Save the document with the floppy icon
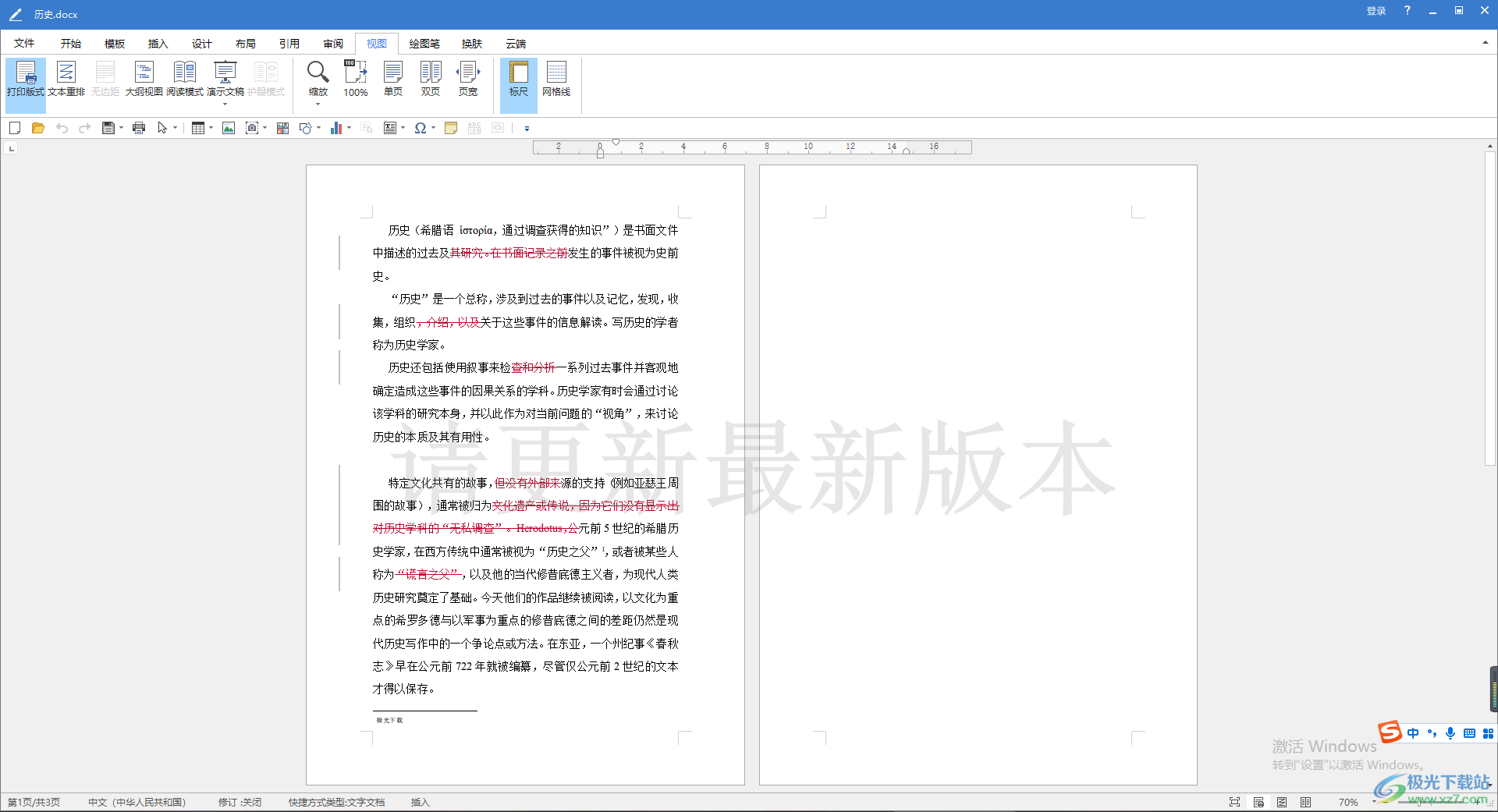Screen dimensions: 1498x812 [x=108, y=128]
